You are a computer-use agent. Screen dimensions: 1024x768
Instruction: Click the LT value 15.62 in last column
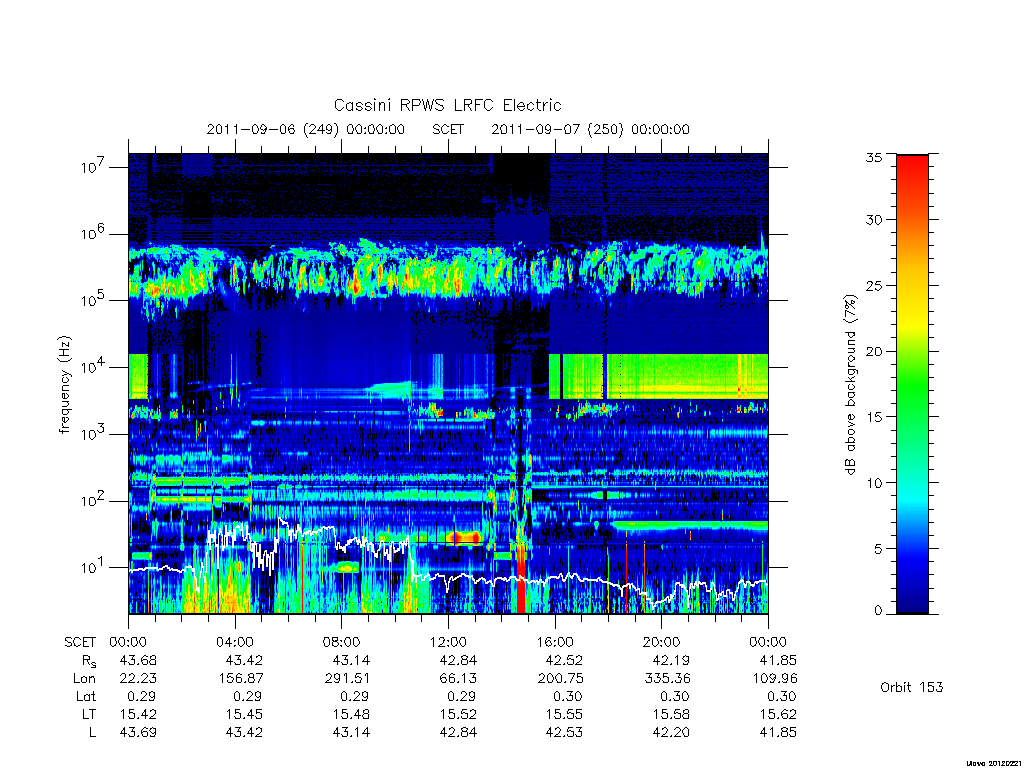click(778, 714)
